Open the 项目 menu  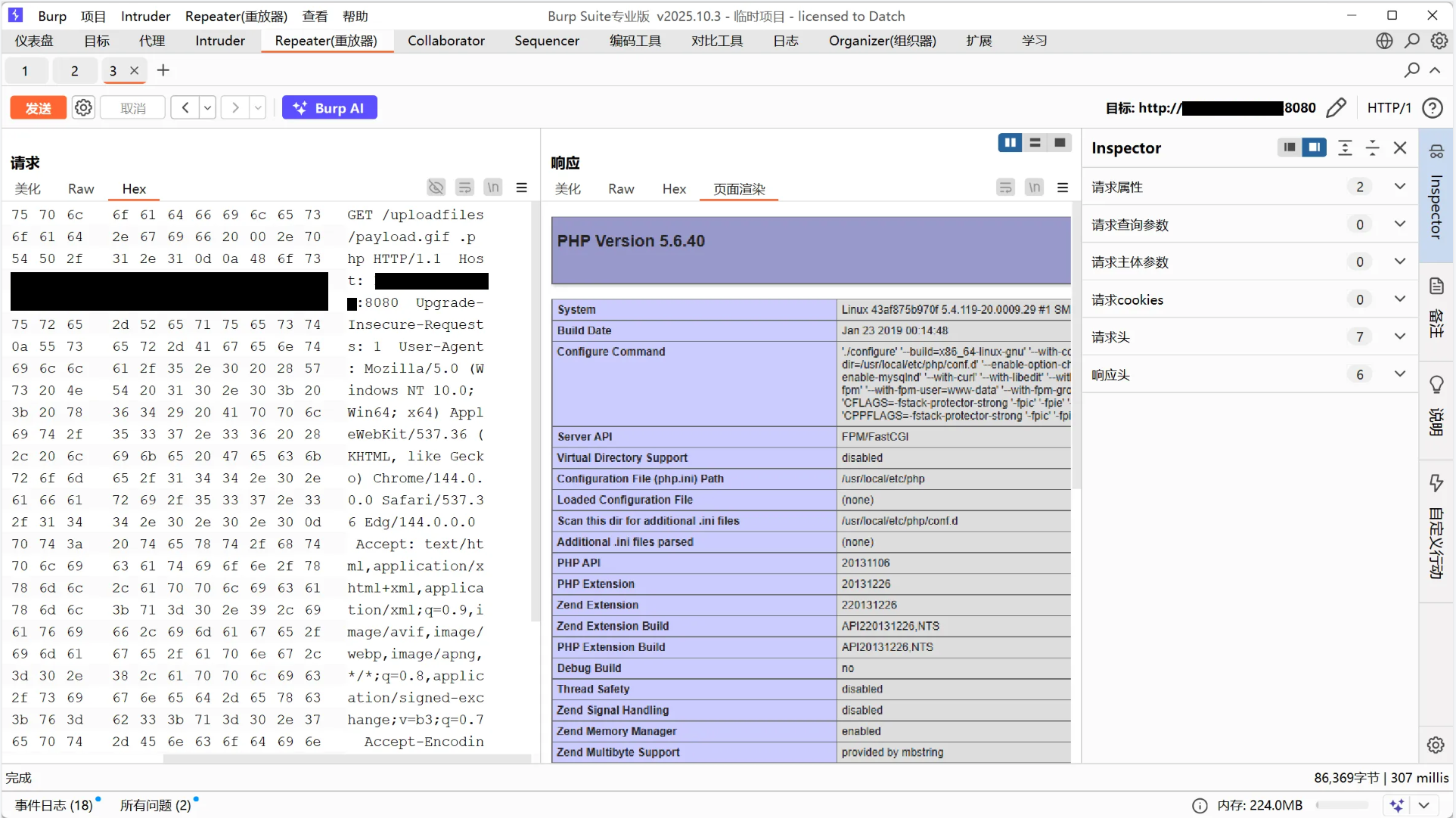point(93,16)
